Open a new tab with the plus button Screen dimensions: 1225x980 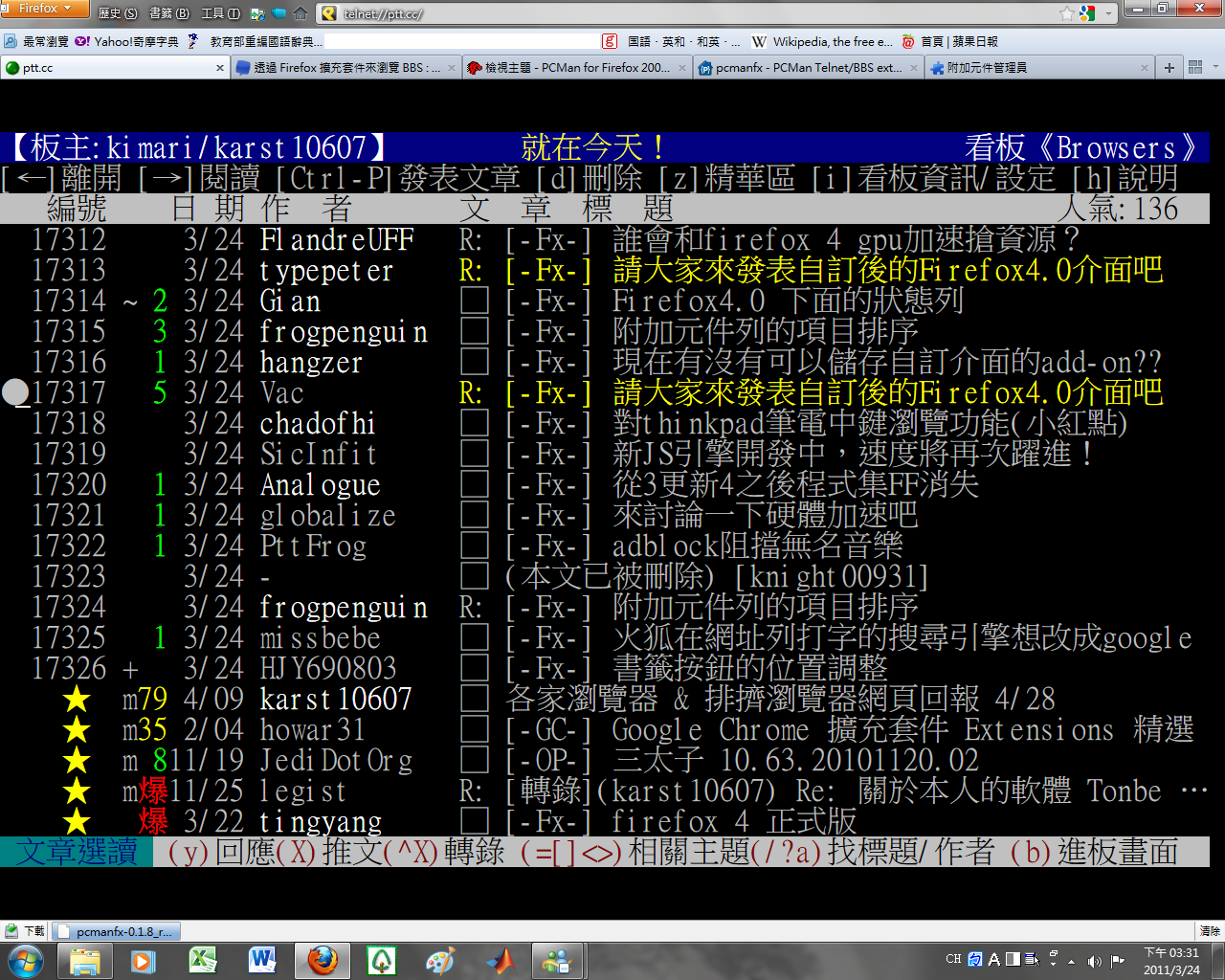pos(1169,68)
